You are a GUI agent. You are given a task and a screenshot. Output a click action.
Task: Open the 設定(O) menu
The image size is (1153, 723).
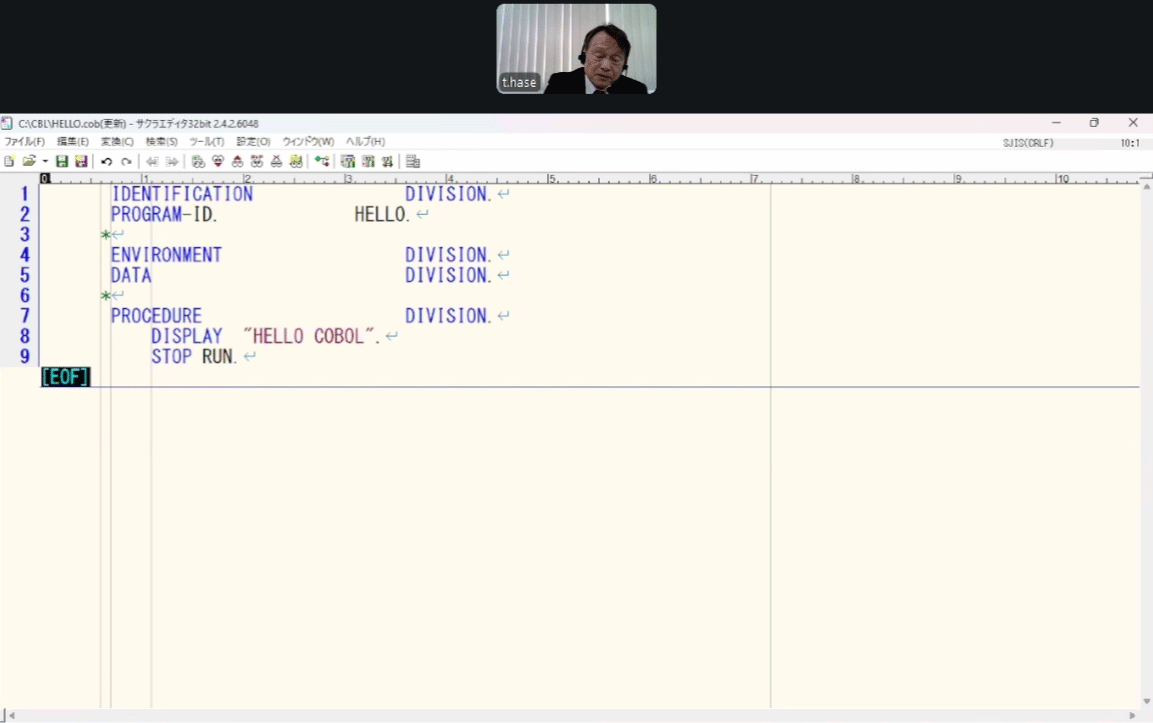click(x=253, y=142)
